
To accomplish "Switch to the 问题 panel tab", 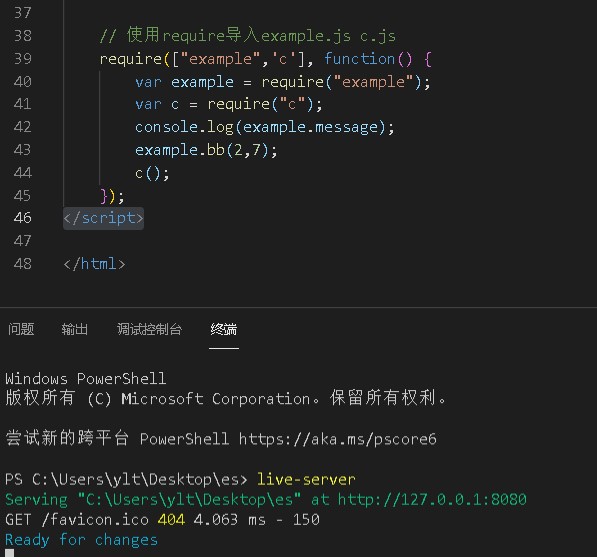I will 21,329.
